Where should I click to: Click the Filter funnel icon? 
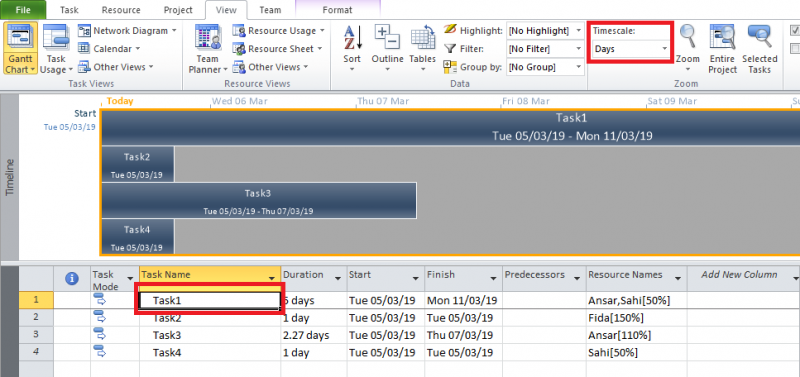450,49
